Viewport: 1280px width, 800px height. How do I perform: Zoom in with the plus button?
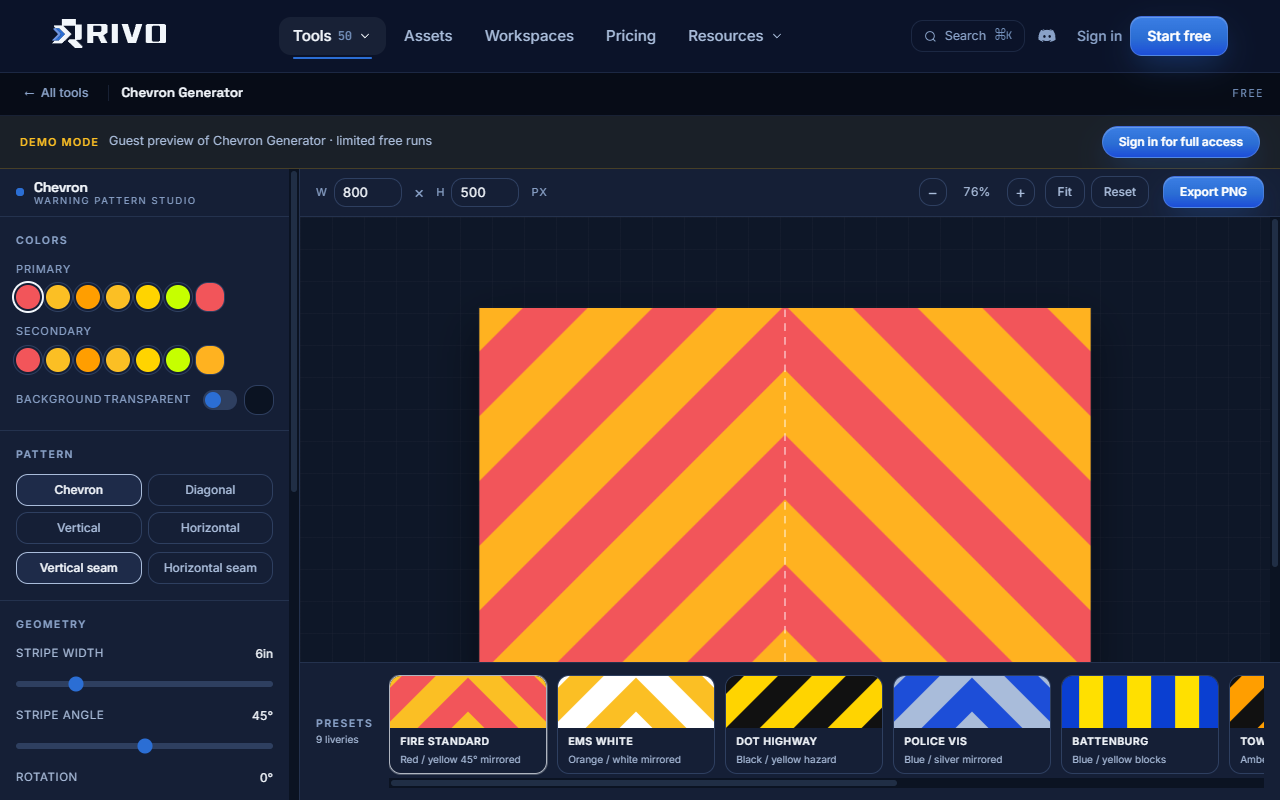(1020, 192)
